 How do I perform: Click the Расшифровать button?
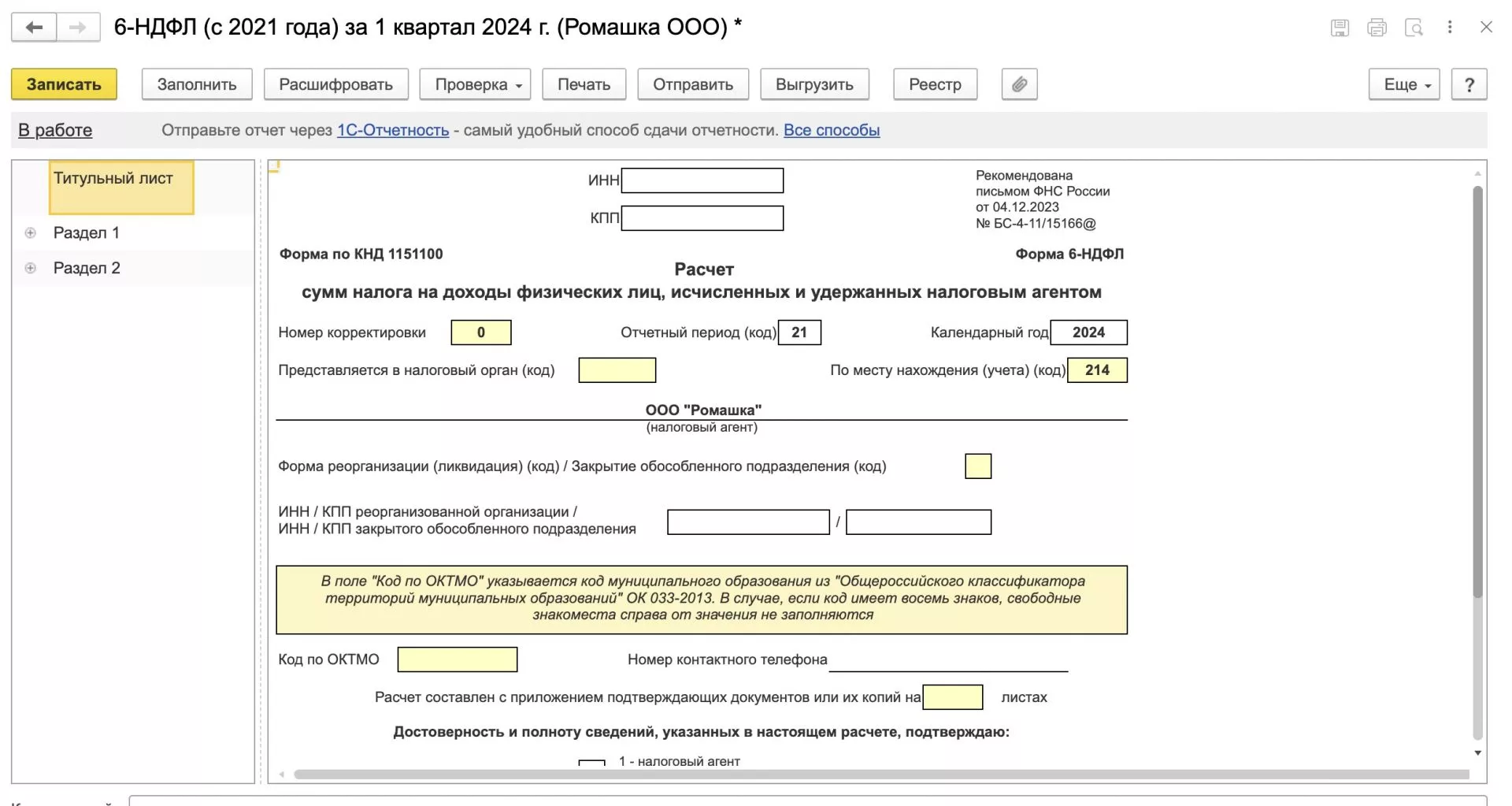click(x=335, y=84)
